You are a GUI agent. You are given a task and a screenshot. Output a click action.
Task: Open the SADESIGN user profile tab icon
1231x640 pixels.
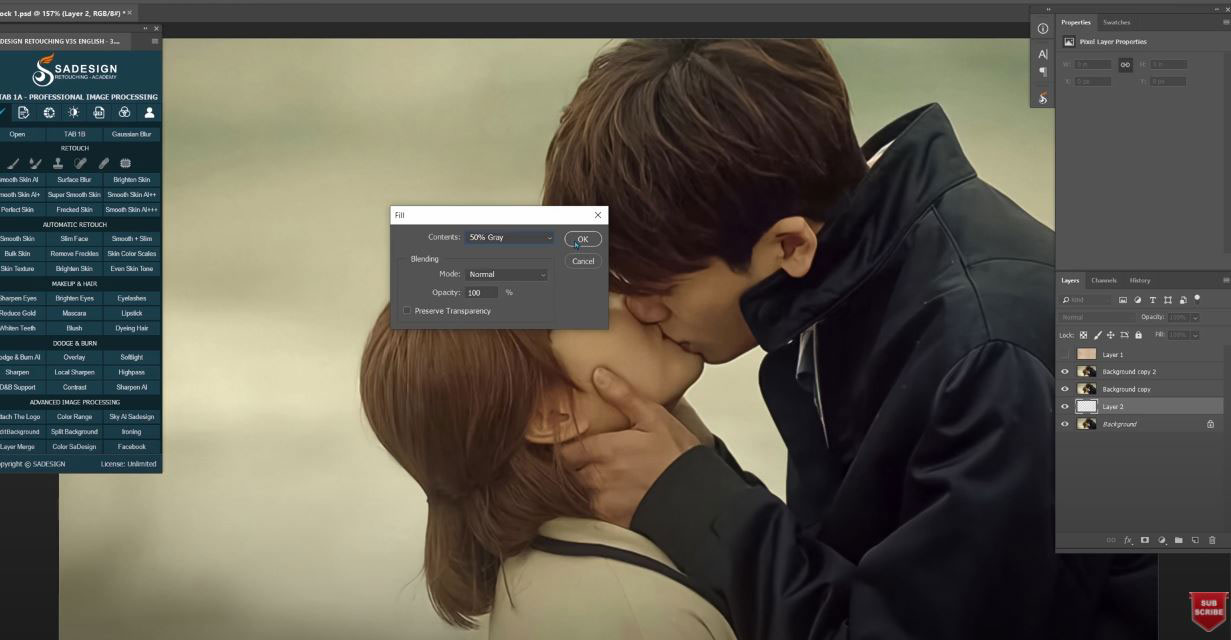coord(150,113)
